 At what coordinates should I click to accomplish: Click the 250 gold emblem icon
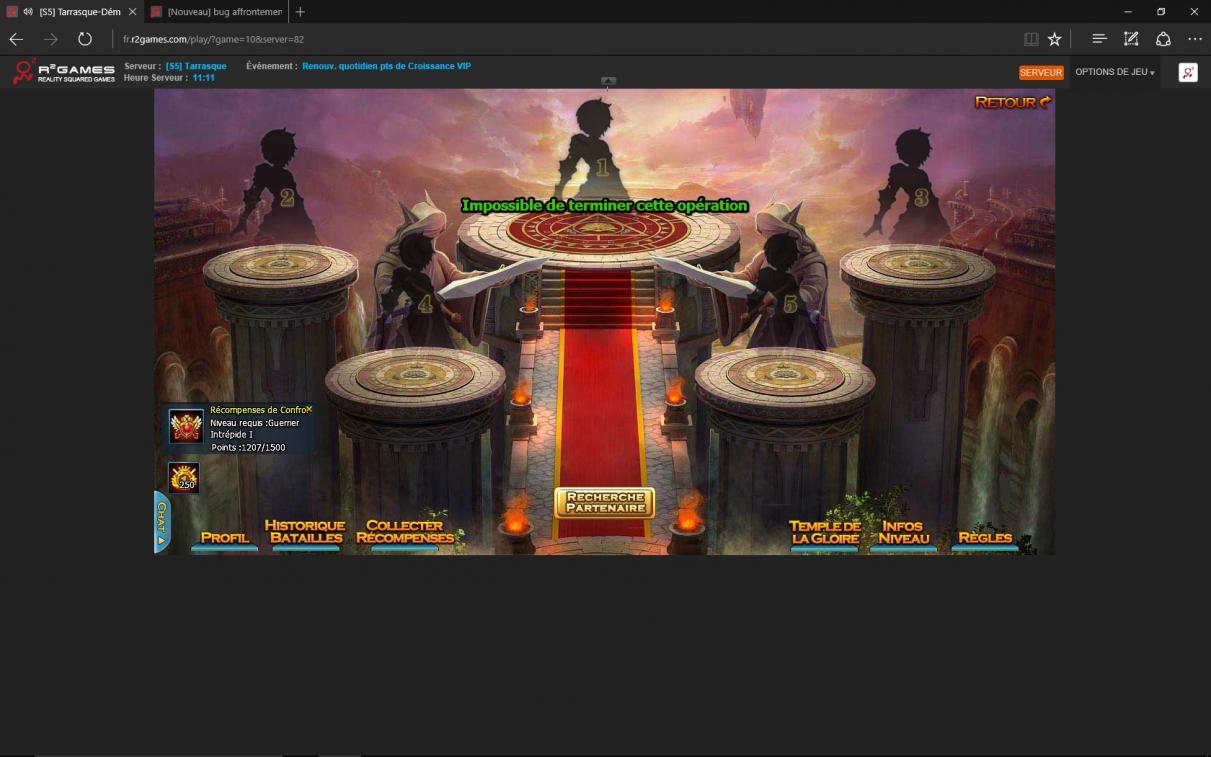point(184,478)
